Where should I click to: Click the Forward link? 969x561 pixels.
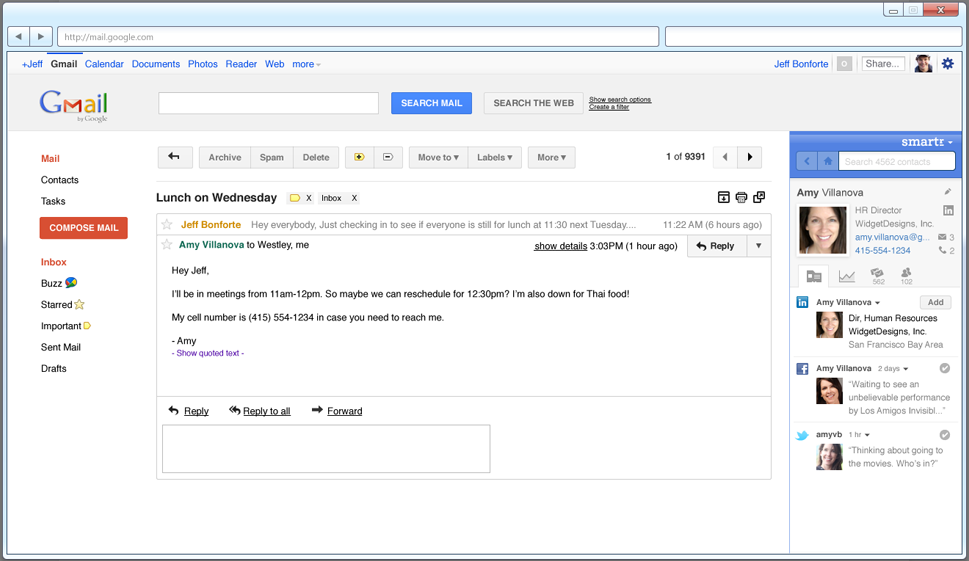point(344,411)
